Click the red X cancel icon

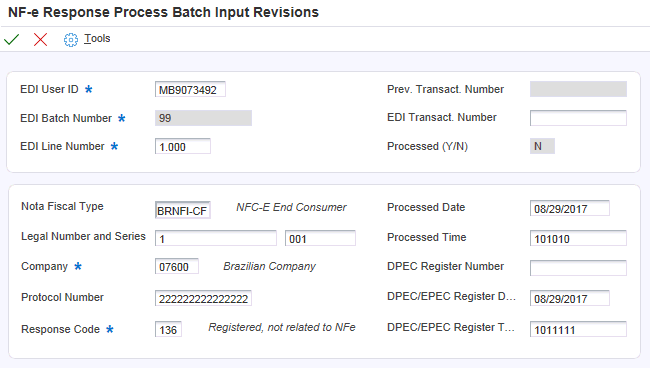click(40, 39)
